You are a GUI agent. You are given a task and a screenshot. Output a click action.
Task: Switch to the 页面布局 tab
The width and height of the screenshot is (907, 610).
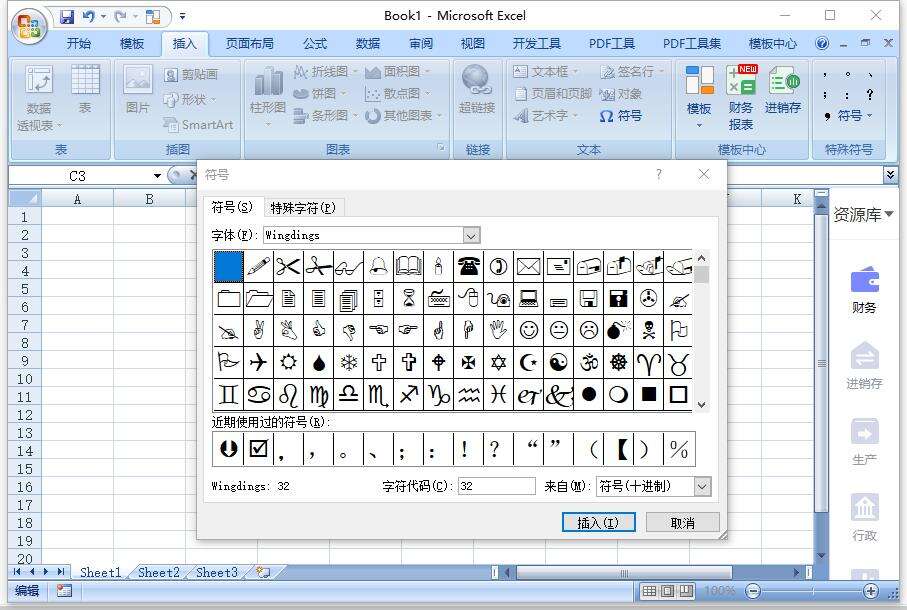250,43
